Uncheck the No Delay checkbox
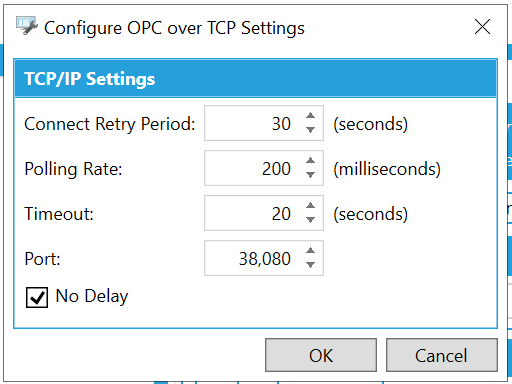 37,297
